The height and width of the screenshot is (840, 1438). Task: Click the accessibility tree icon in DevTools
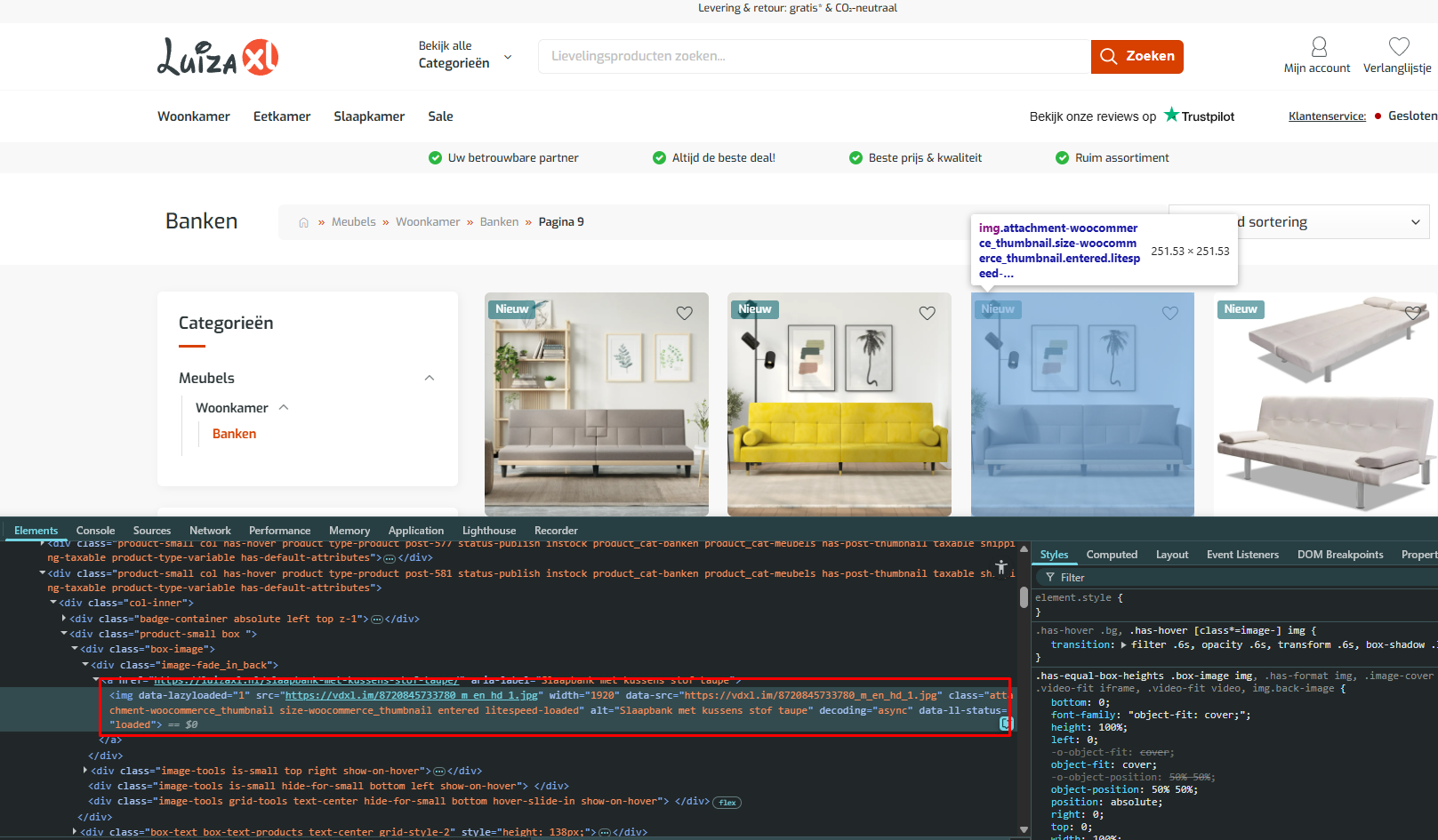[1001, 567]
